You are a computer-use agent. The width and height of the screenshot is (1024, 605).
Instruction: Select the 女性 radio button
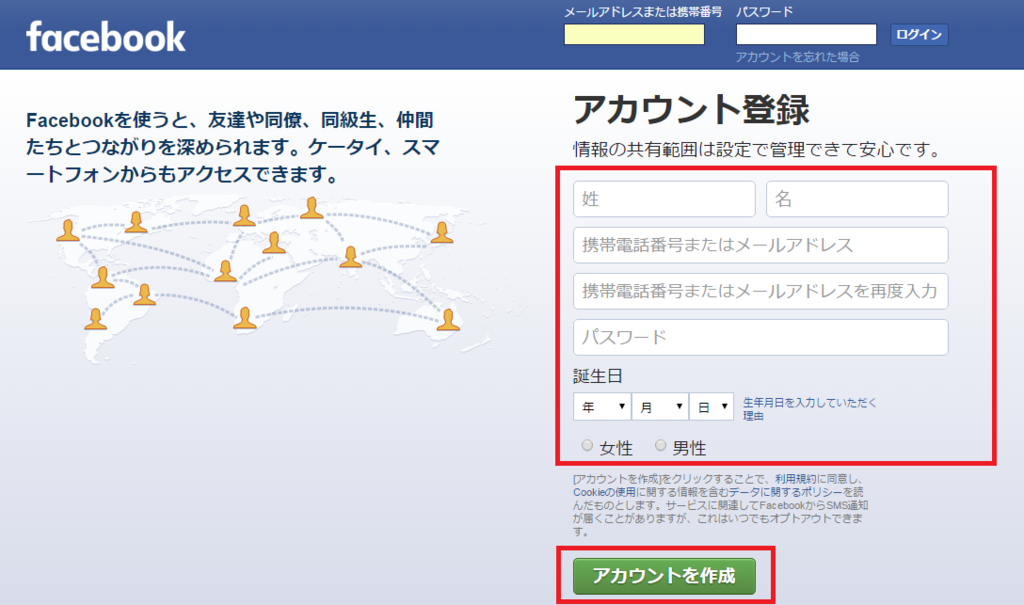point(587,446)
